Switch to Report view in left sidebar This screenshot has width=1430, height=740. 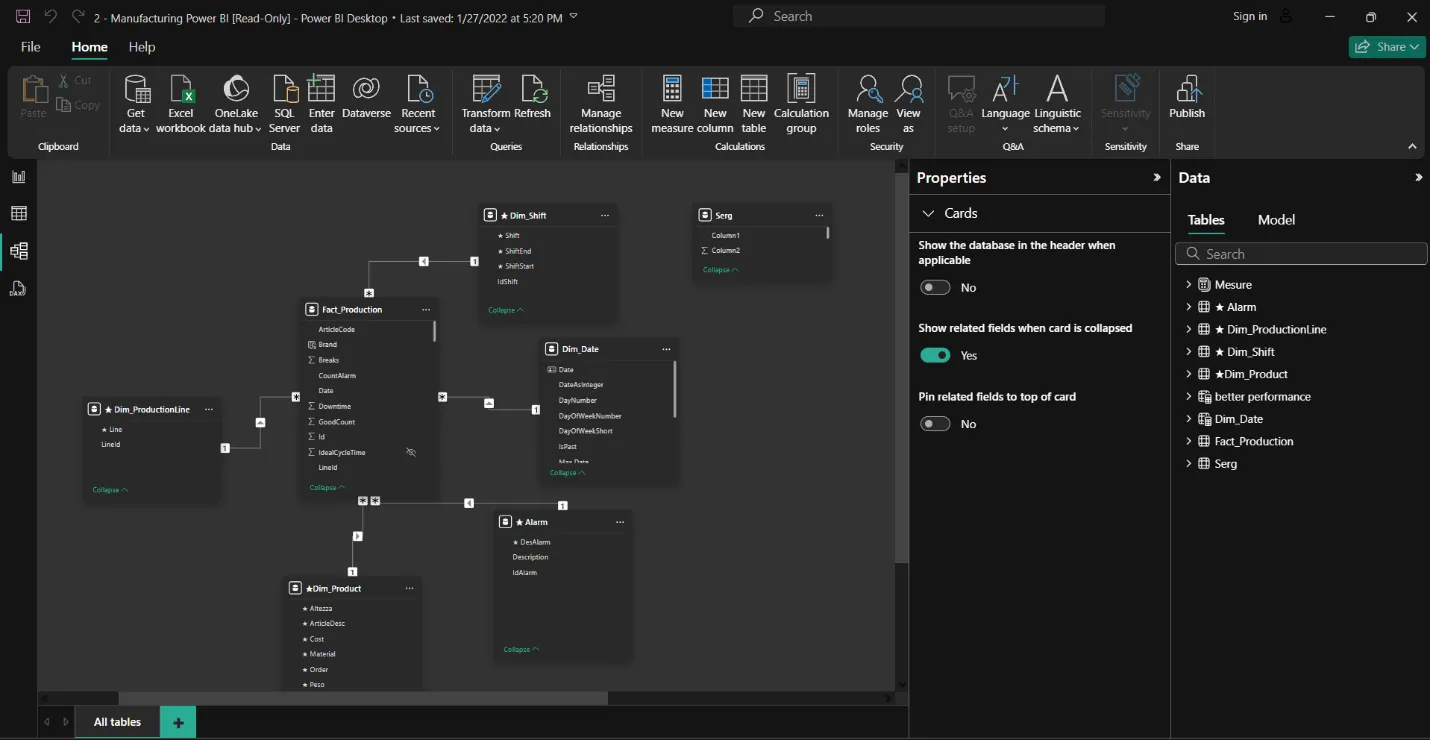point(18,177)
